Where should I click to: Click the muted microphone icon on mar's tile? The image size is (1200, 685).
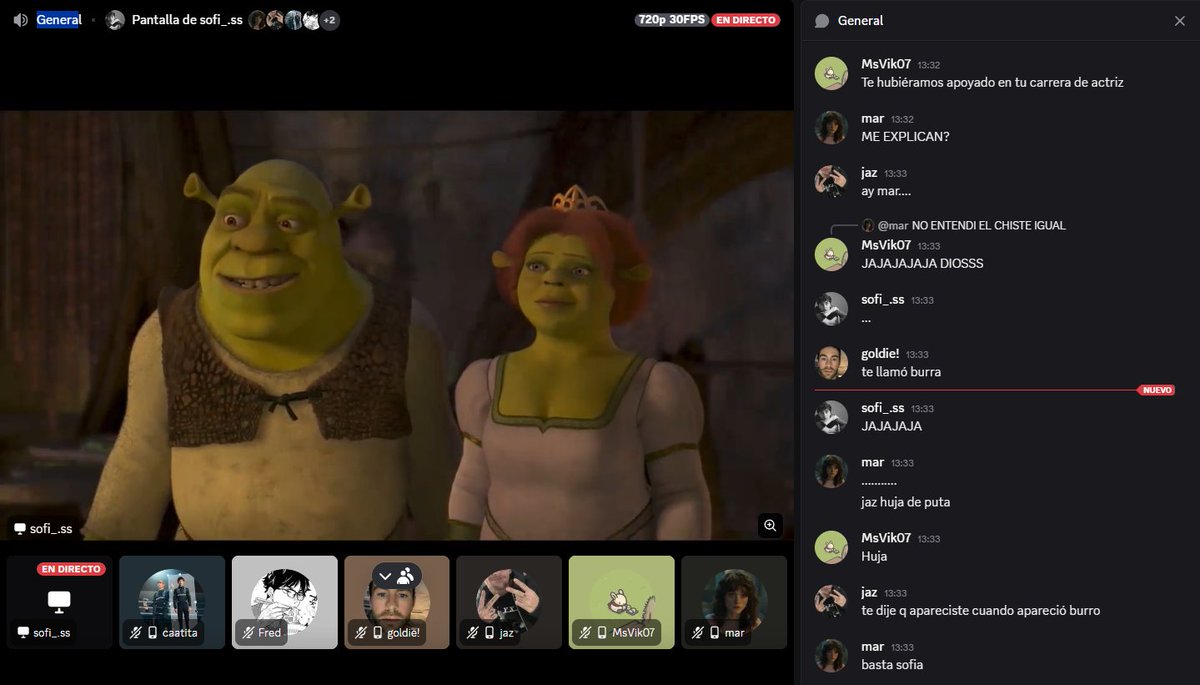[x=698, y=633]
